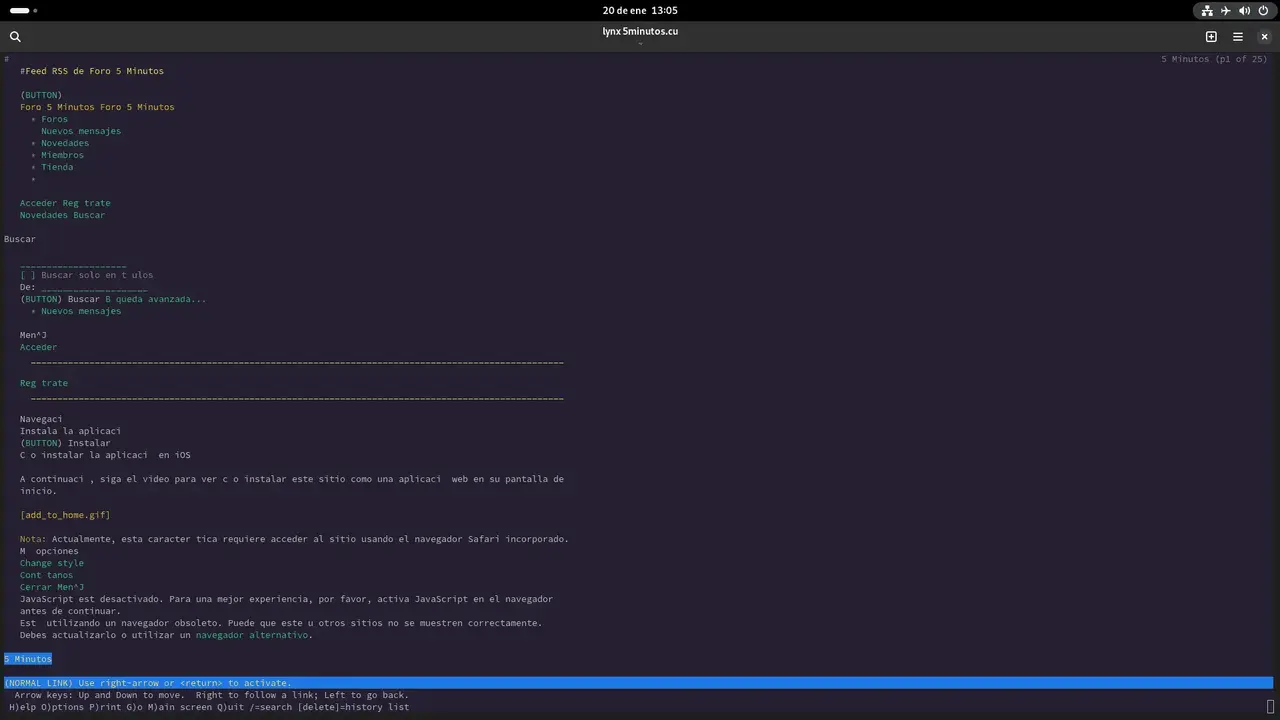This screenshot has width=1280, height=720.
Task: Open the terminal search magnifier icon
Action: (x=15, y=36)
